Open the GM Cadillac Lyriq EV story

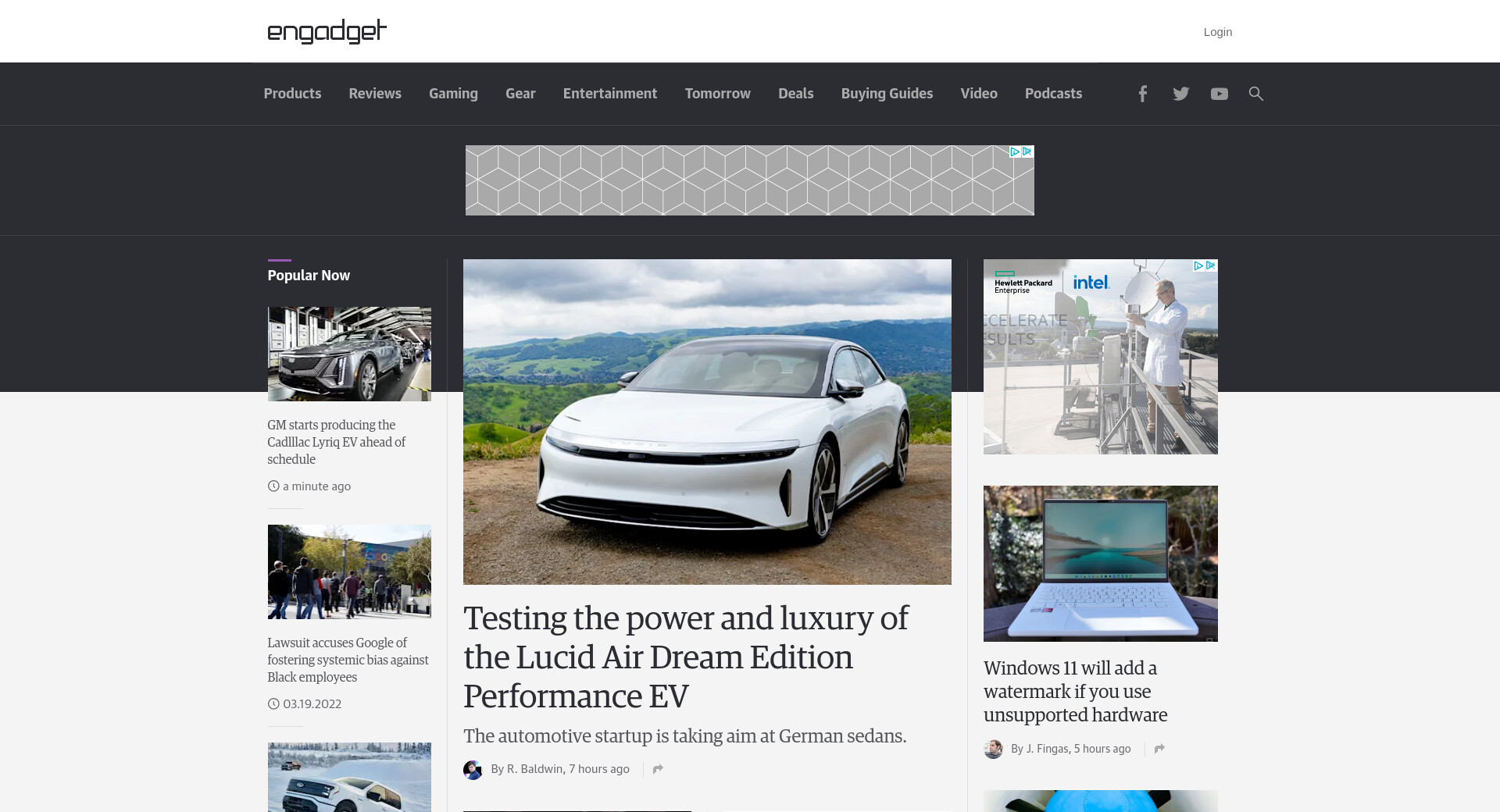click(337, 442)
